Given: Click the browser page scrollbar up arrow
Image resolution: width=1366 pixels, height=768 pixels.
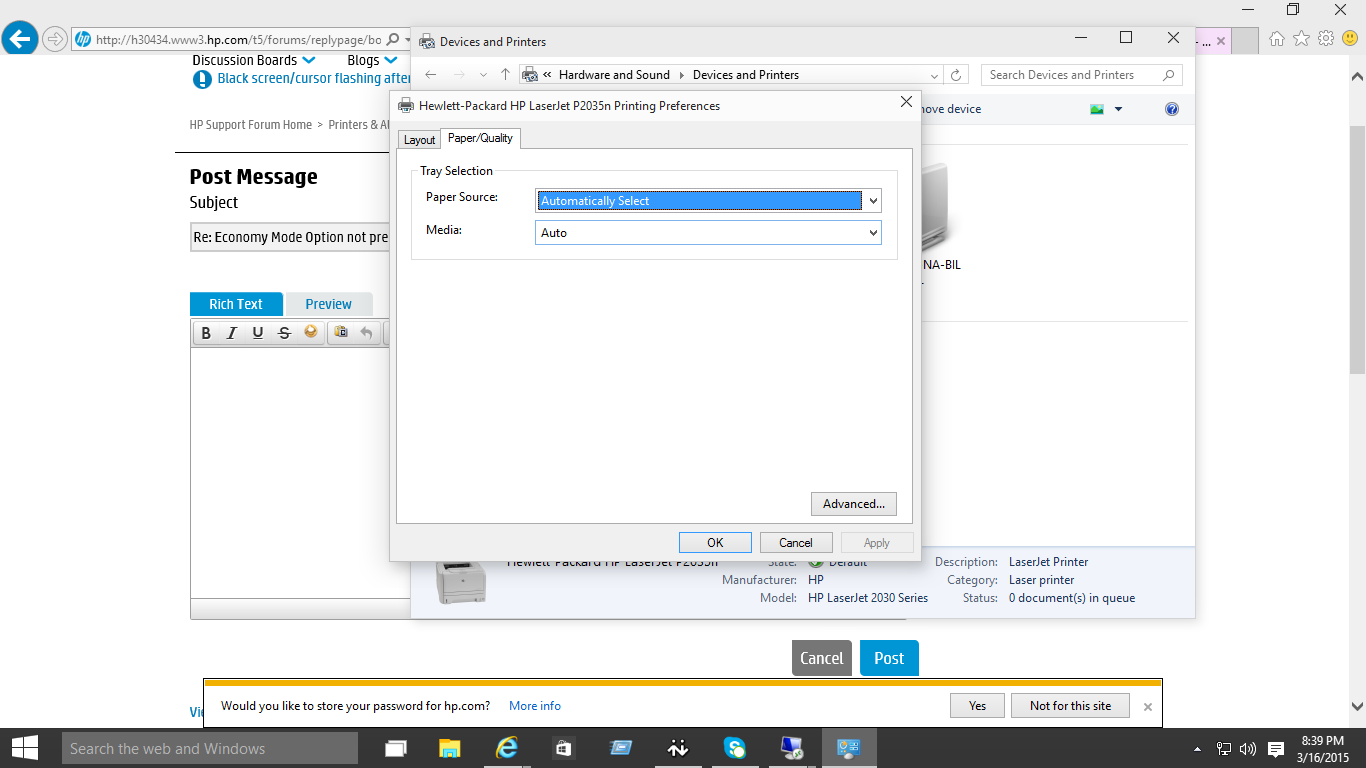Looking at the screenshot, I should click(x=1357, y=76).
